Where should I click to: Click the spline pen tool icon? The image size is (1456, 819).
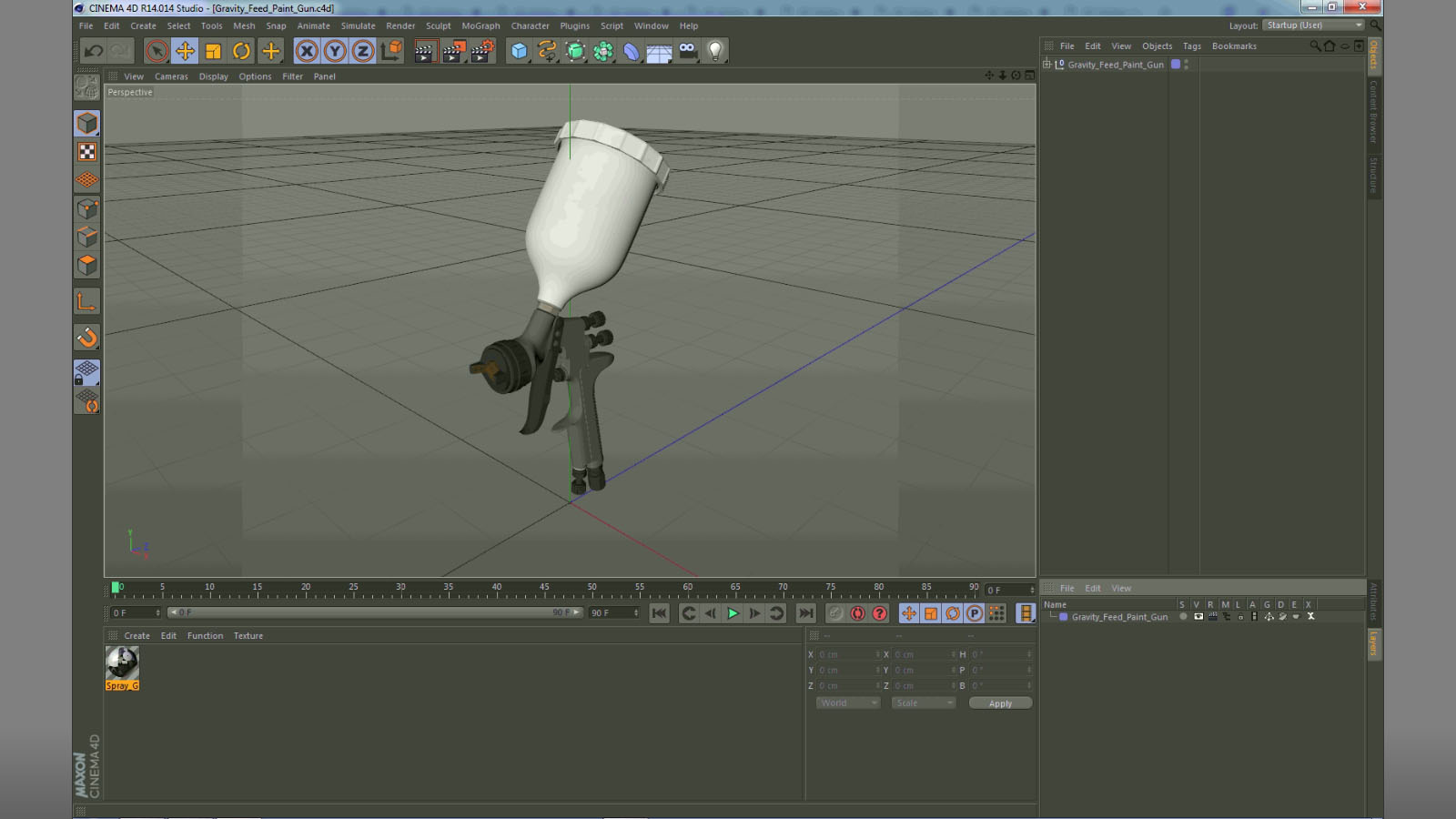point(547,51)
